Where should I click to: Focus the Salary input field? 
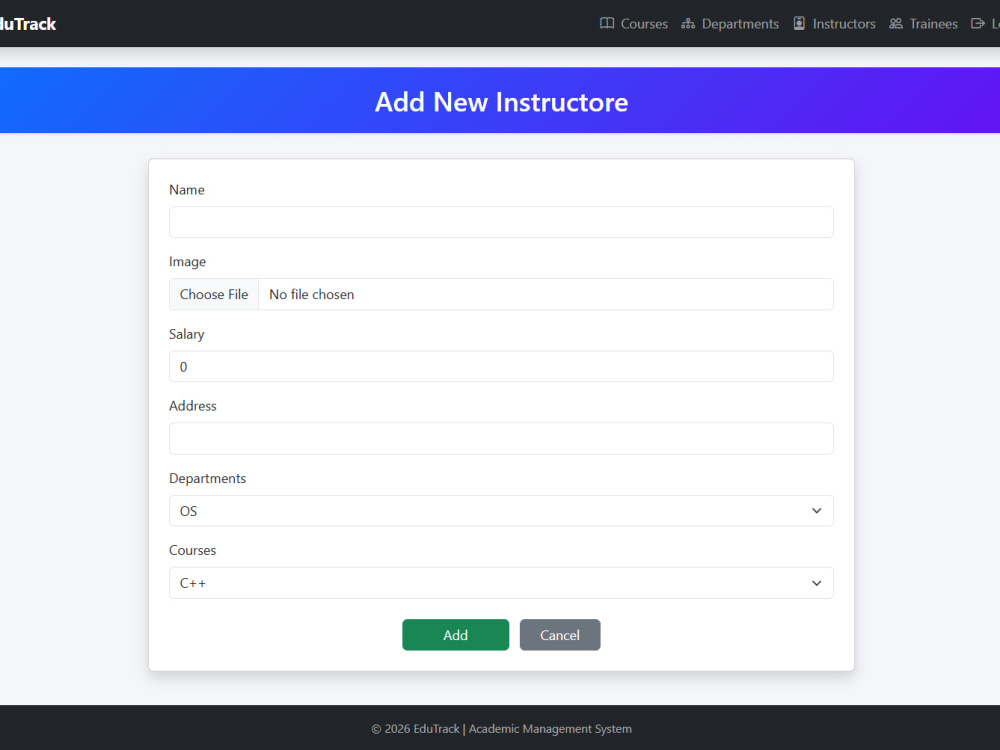[x=501, y=367]
